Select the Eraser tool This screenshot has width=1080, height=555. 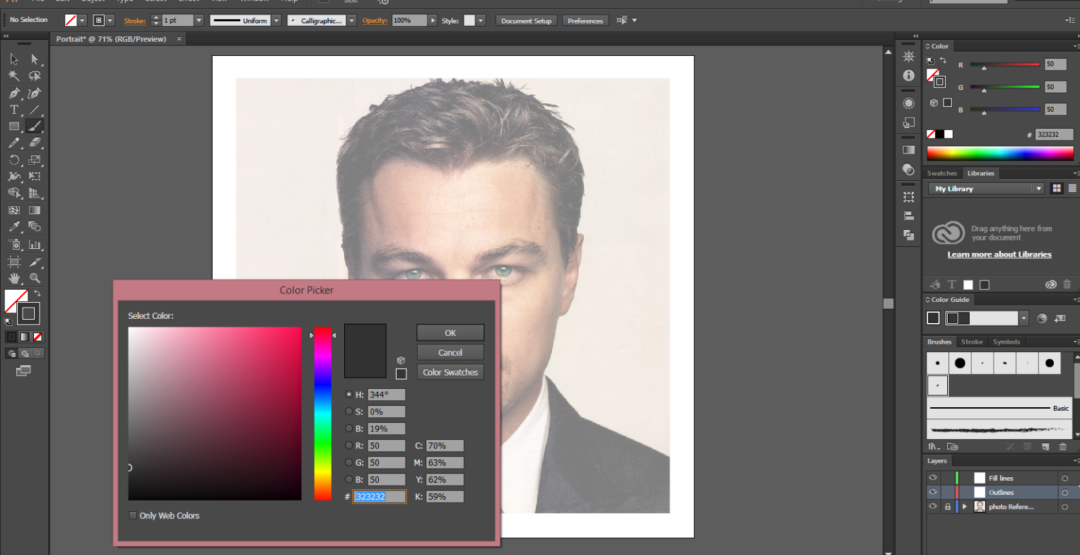pos(34,143)
